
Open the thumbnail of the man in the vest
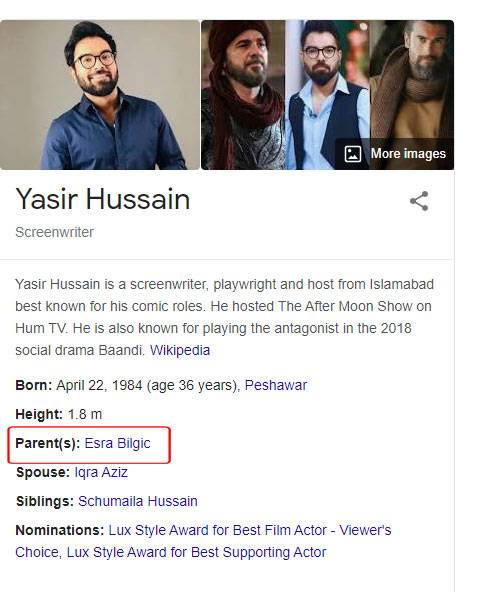coord(327,95)
